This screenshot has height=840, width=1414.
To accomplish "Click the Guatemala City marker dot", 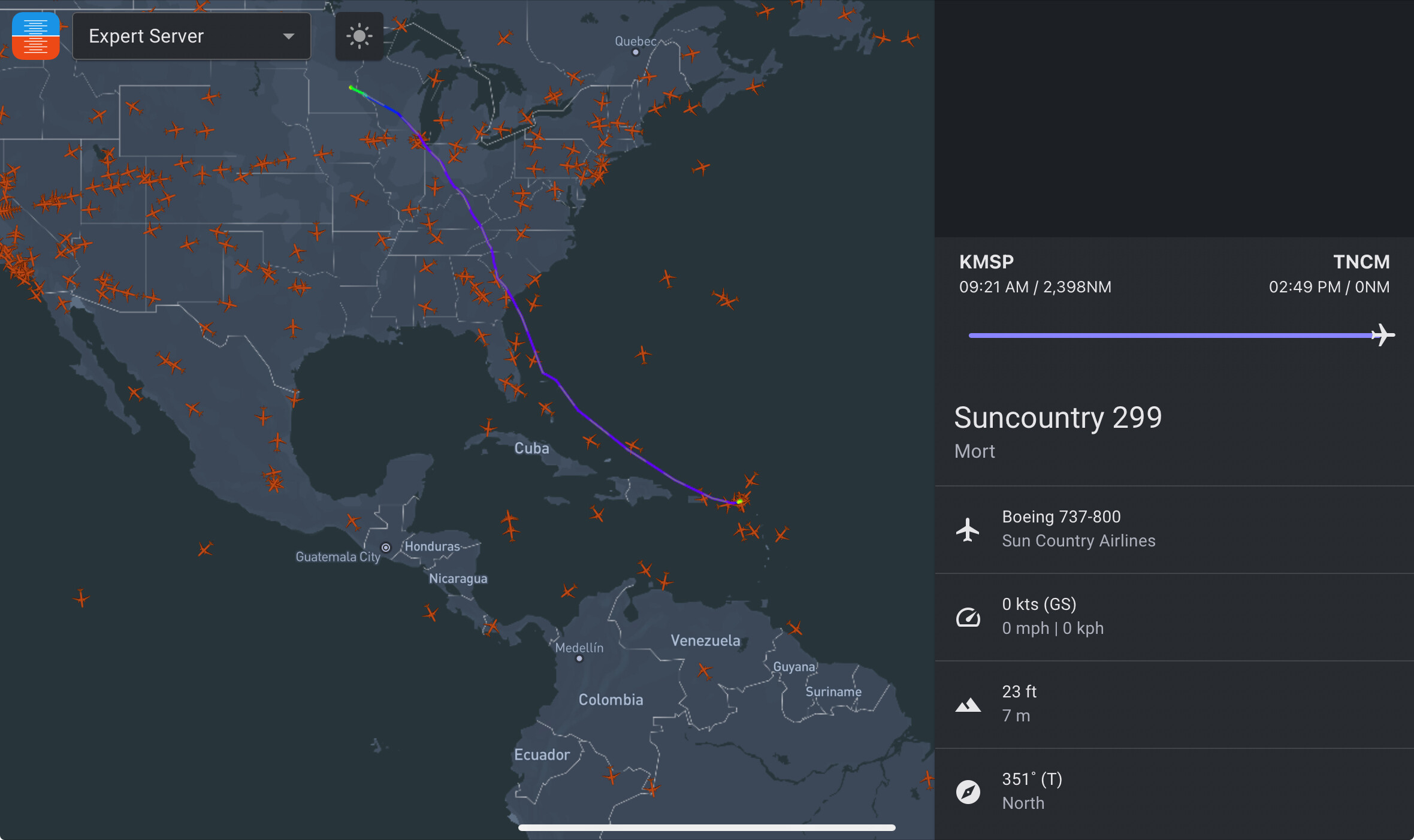I will coord(386,548).
